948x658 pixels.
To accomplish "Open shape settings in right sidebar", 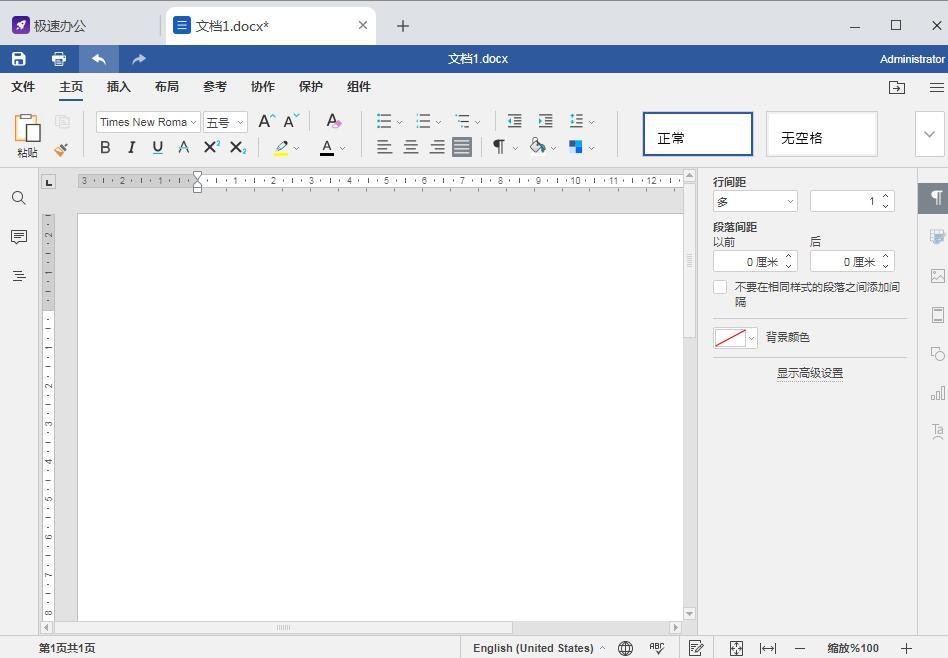I will 937,354.
